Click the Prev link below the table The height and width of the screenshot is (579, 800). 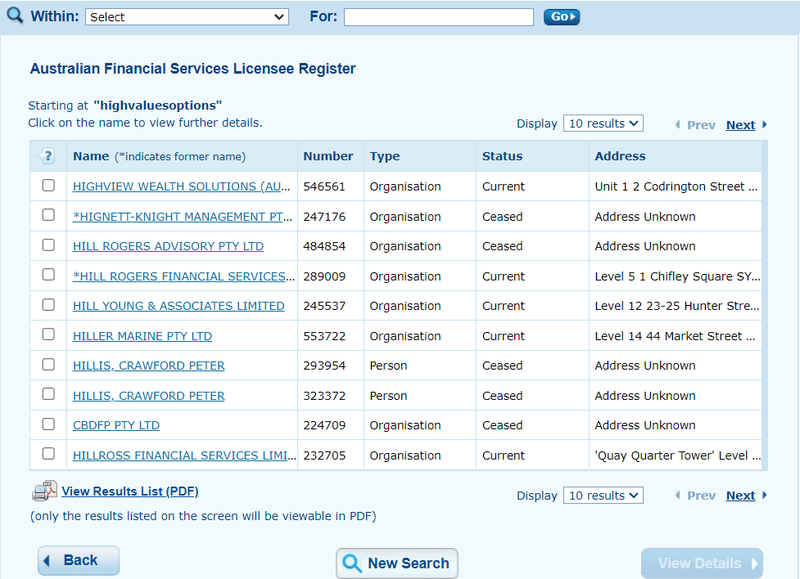pyautogui.click(x=701, y=495)
